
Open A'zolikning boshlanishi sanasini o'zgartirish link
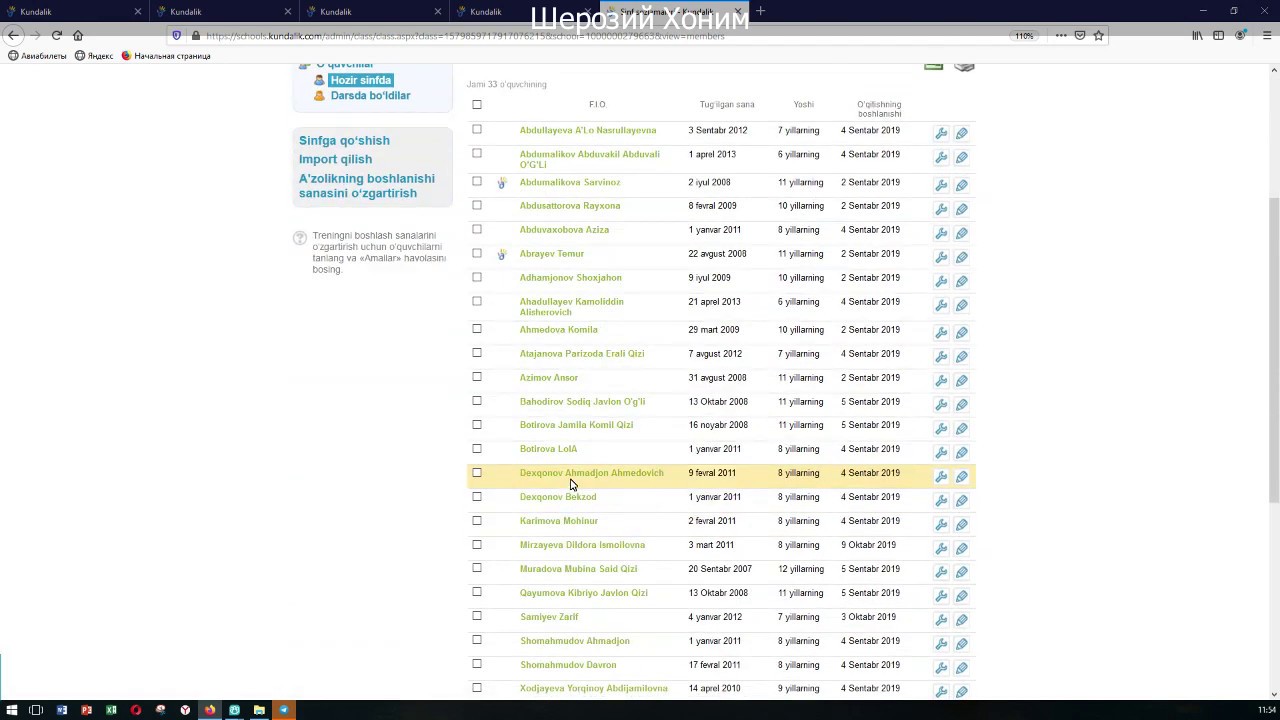(367, 186)
